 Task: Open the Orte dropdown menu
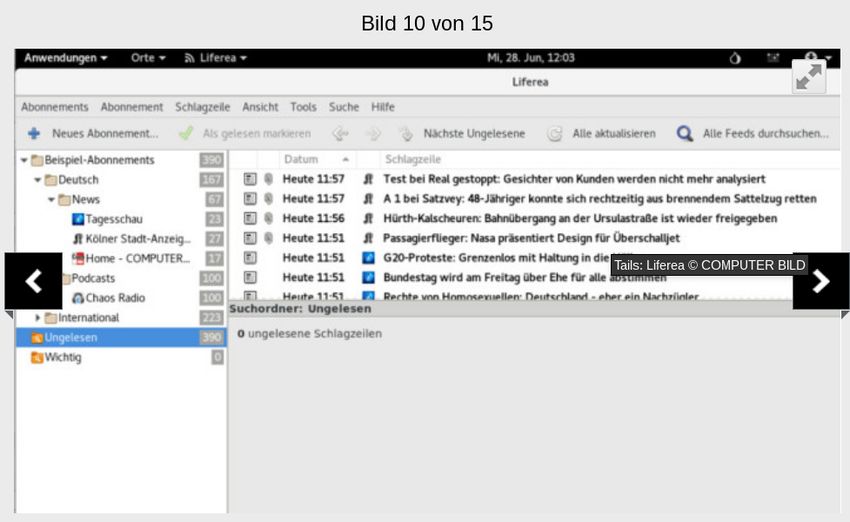[x=148, y=58]
